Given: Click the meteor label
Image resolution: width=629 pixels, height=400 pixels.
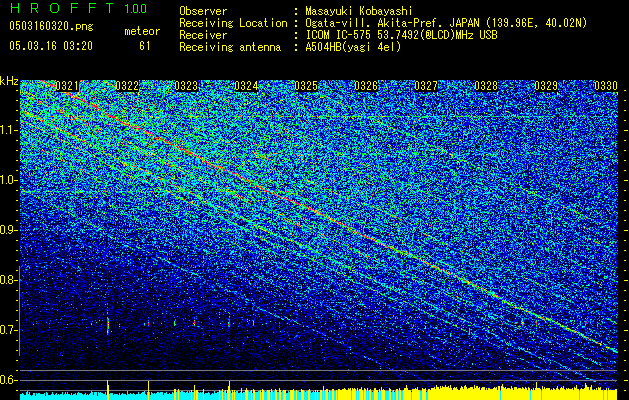Looking at the screenshot, I should click(x=142, y=31).
